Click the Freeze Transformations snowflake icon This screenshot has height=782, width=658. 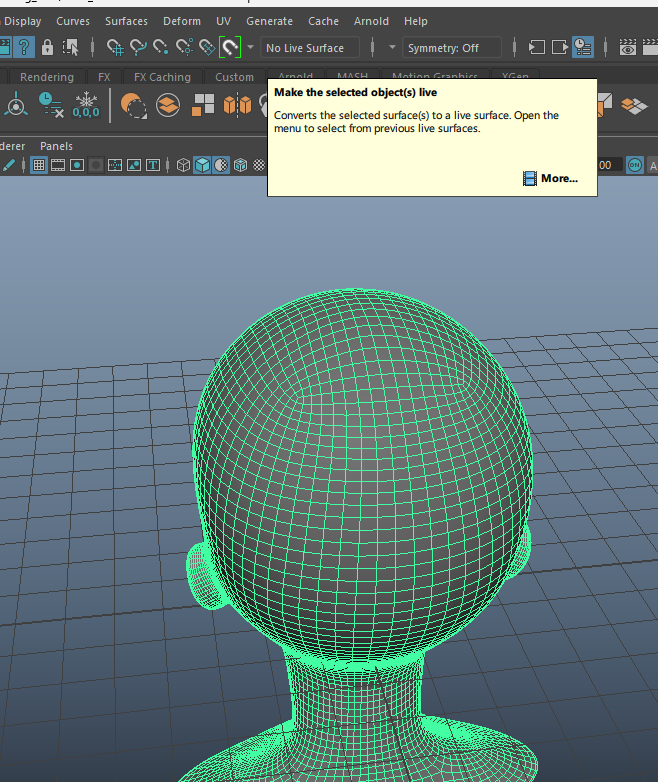pyautogui.click(x=86, y=105)
